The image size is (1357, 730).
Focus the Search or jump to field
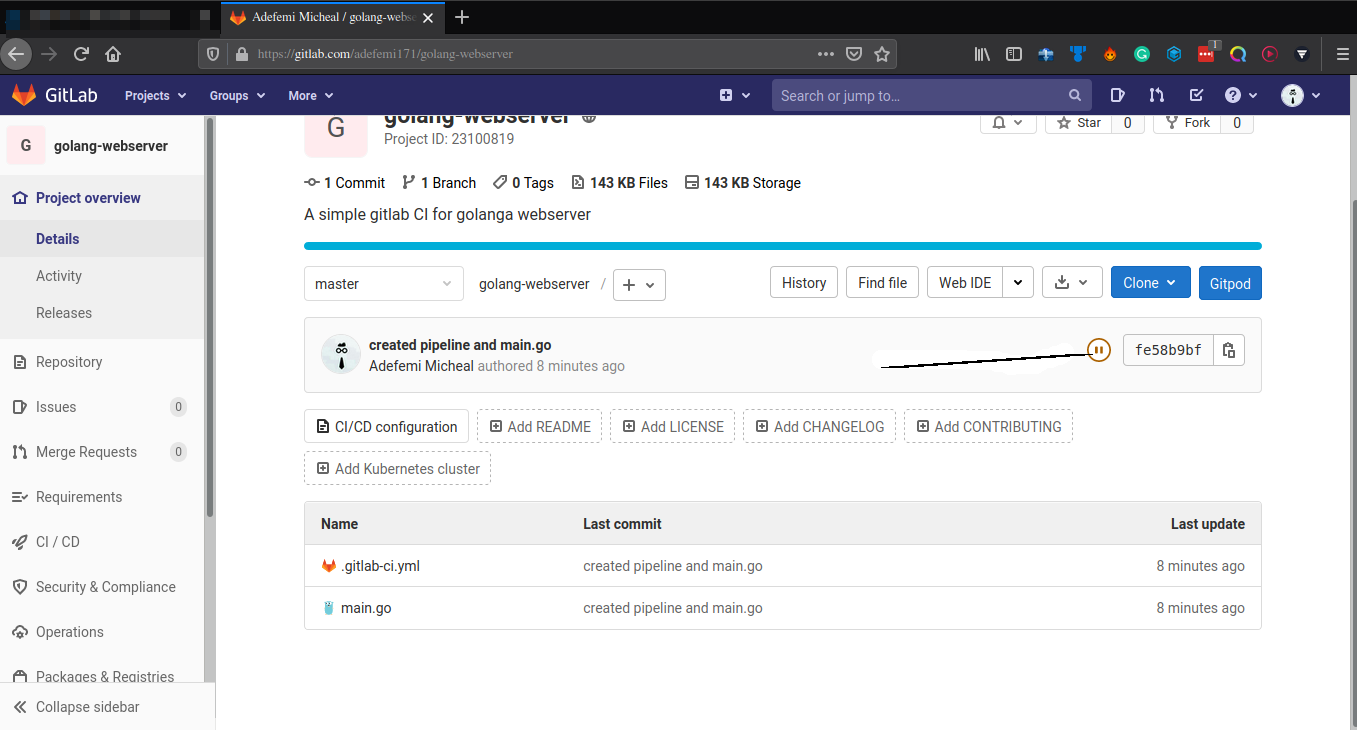pyautogui.click(x=931, y=95)
